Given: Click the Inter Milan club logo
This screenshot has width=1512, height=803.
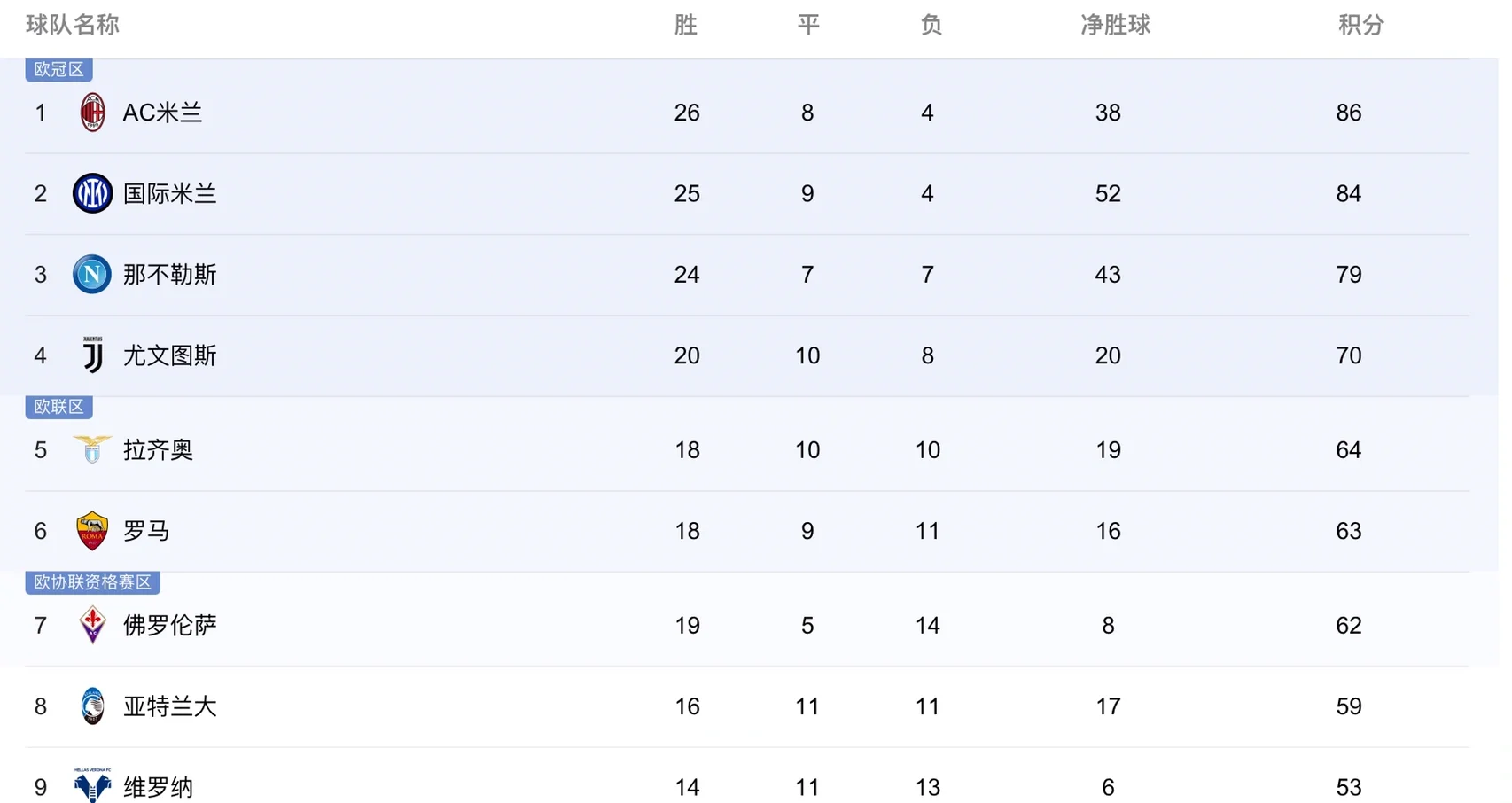Looking at the screenshot, I should (92, 193).
